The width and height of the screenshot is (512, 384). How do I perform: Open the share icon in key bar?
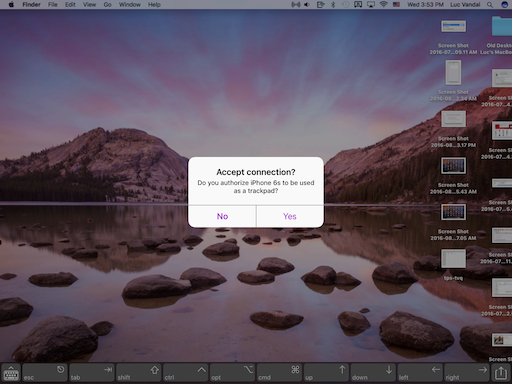tap(501, 373)
